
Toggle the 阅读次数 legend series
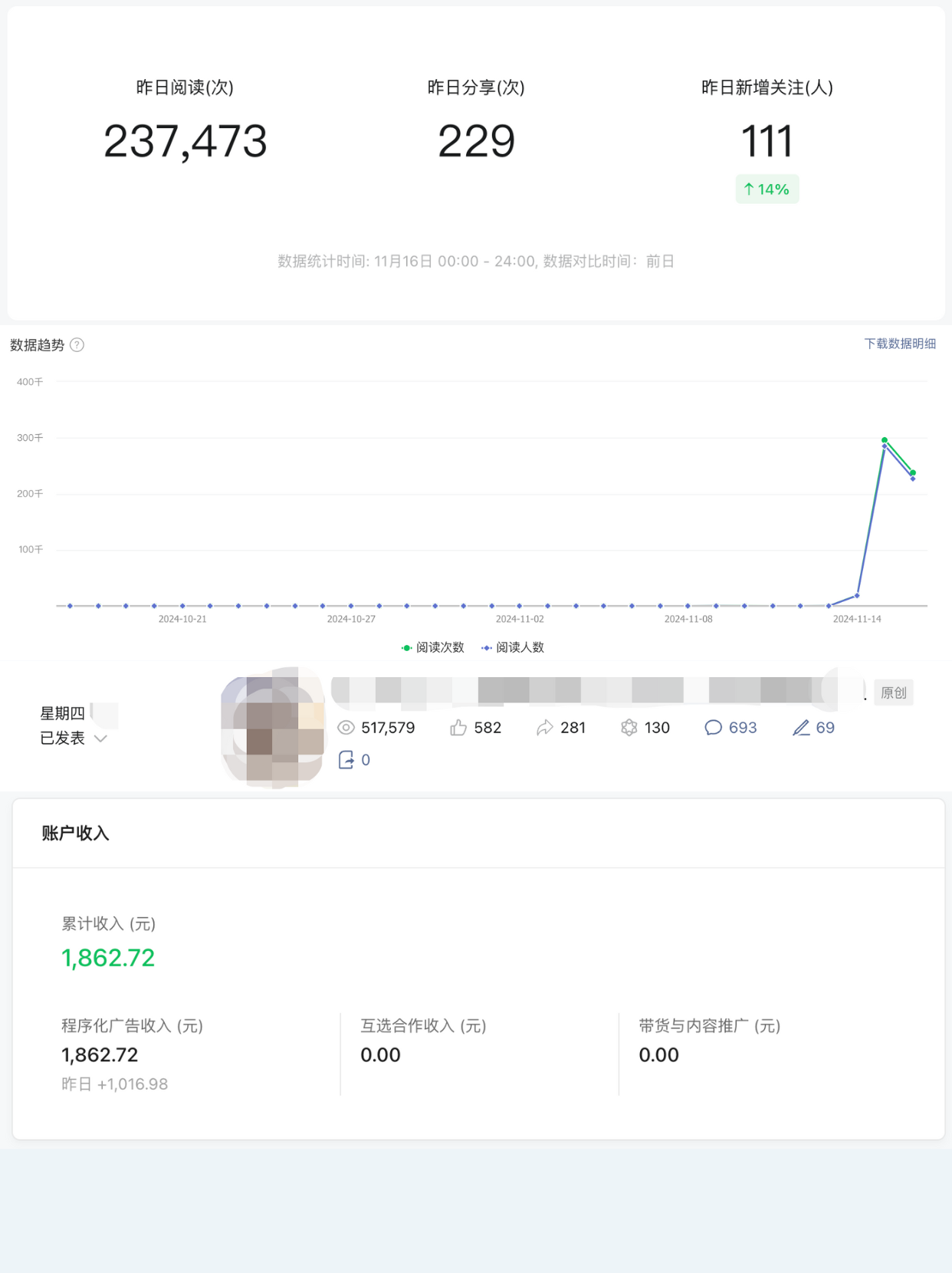[433, 647]
